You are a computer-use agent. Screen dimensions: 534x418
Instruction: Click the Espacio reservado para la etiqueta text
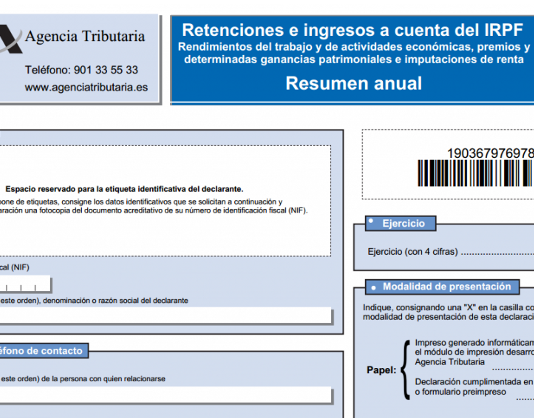tap(124, 189)
